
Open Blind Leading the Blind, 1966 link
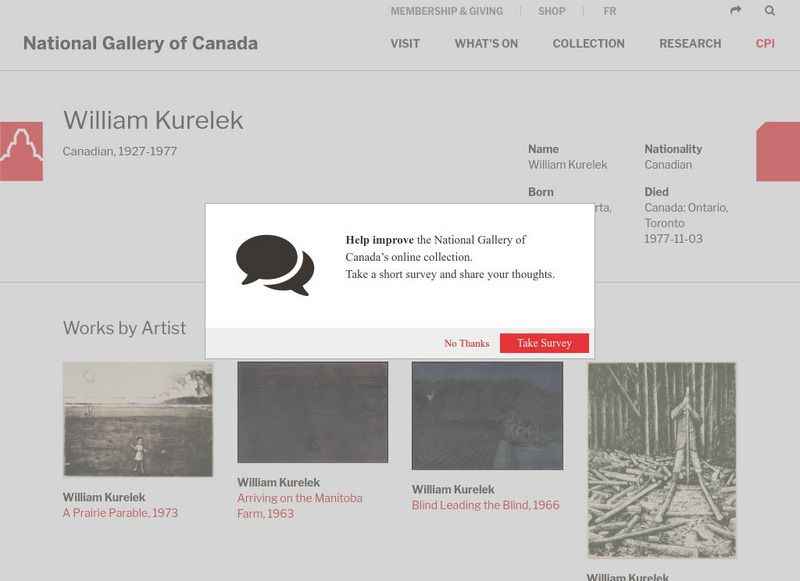pyautogui.click(x=485, y=505)
